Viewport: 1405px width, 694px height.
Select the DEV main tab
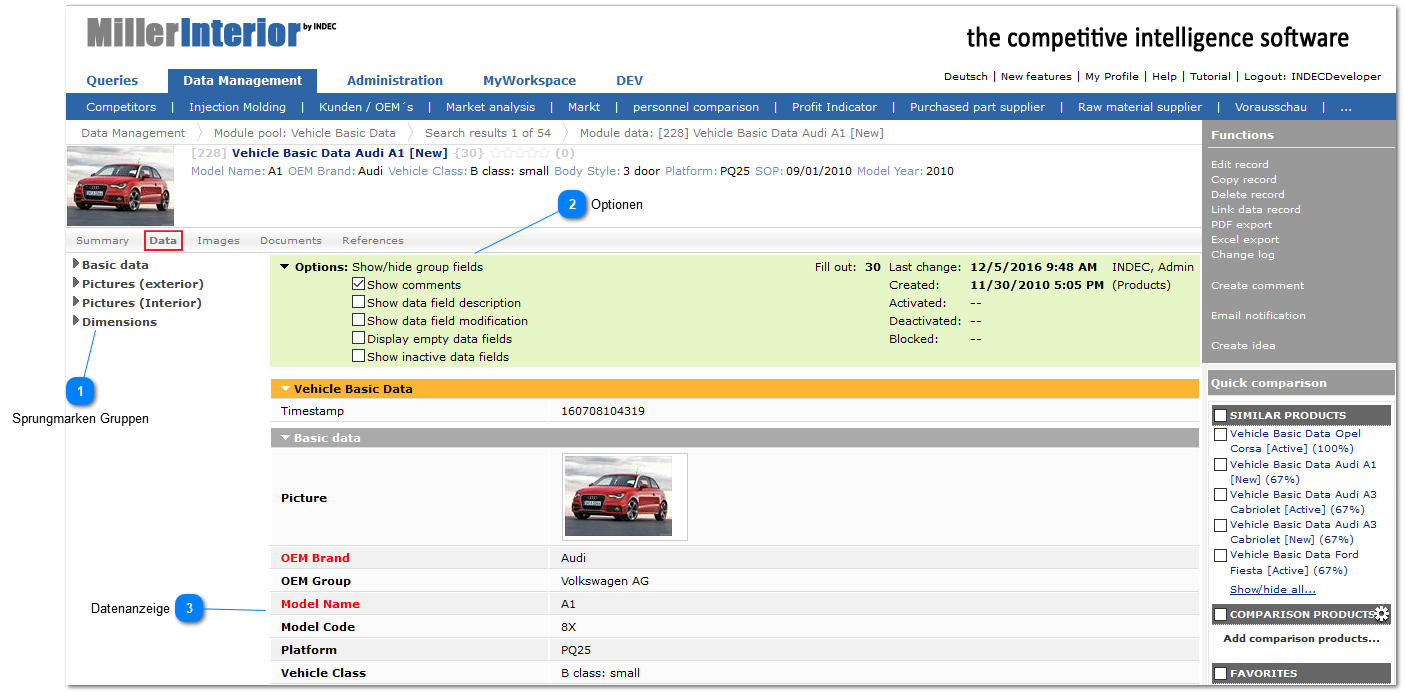(630, 81)
